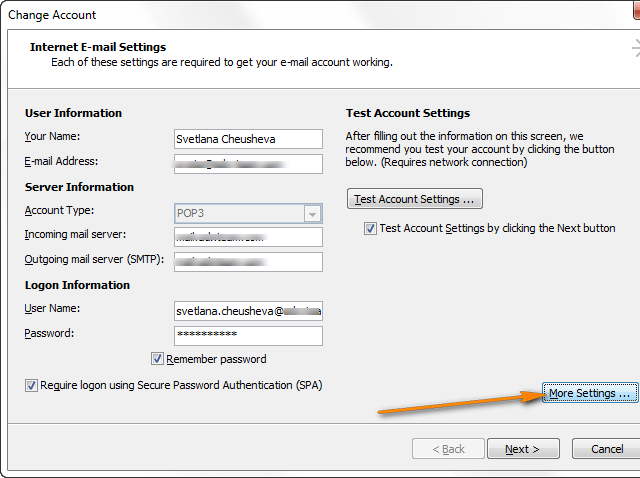Image resolution: width=640 pixels, height=478 pixels.
Task: Open More Settings dialog
Action: (x=589, y=393)
